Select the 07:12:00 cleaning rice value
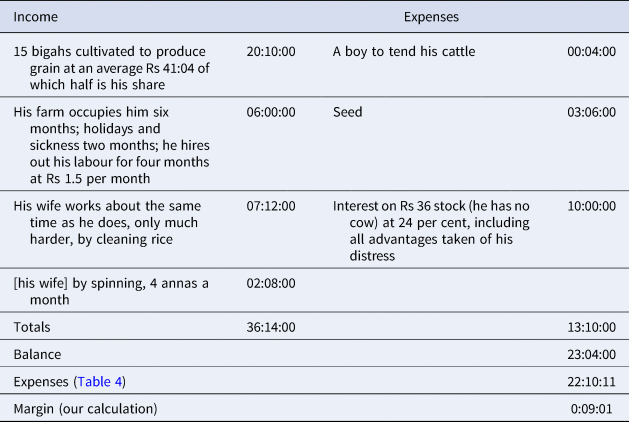This screenshot has width=629, height=422. [x=271, y=206]
